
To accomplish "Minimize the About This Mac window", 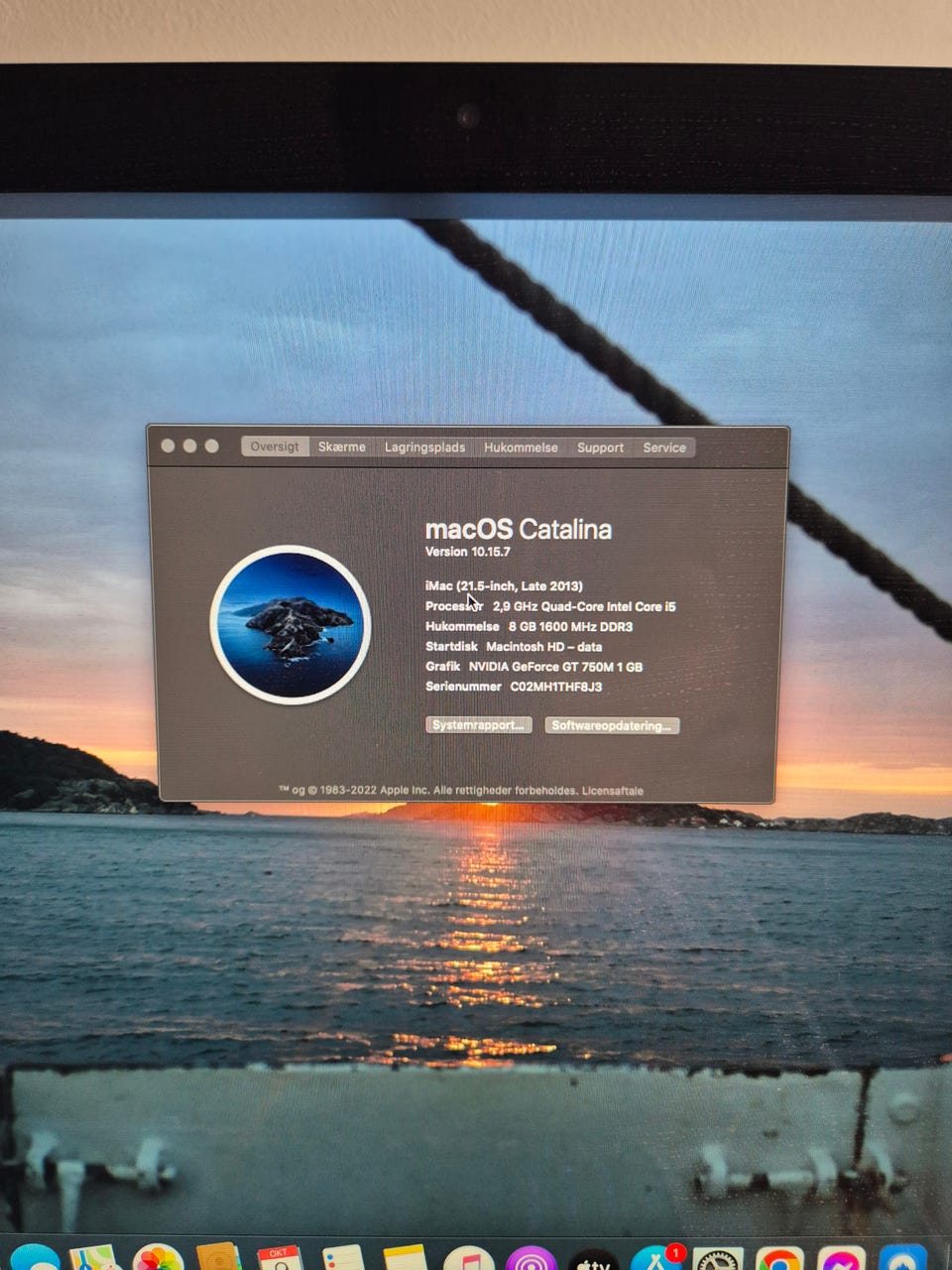I will [x=189, y=446].
